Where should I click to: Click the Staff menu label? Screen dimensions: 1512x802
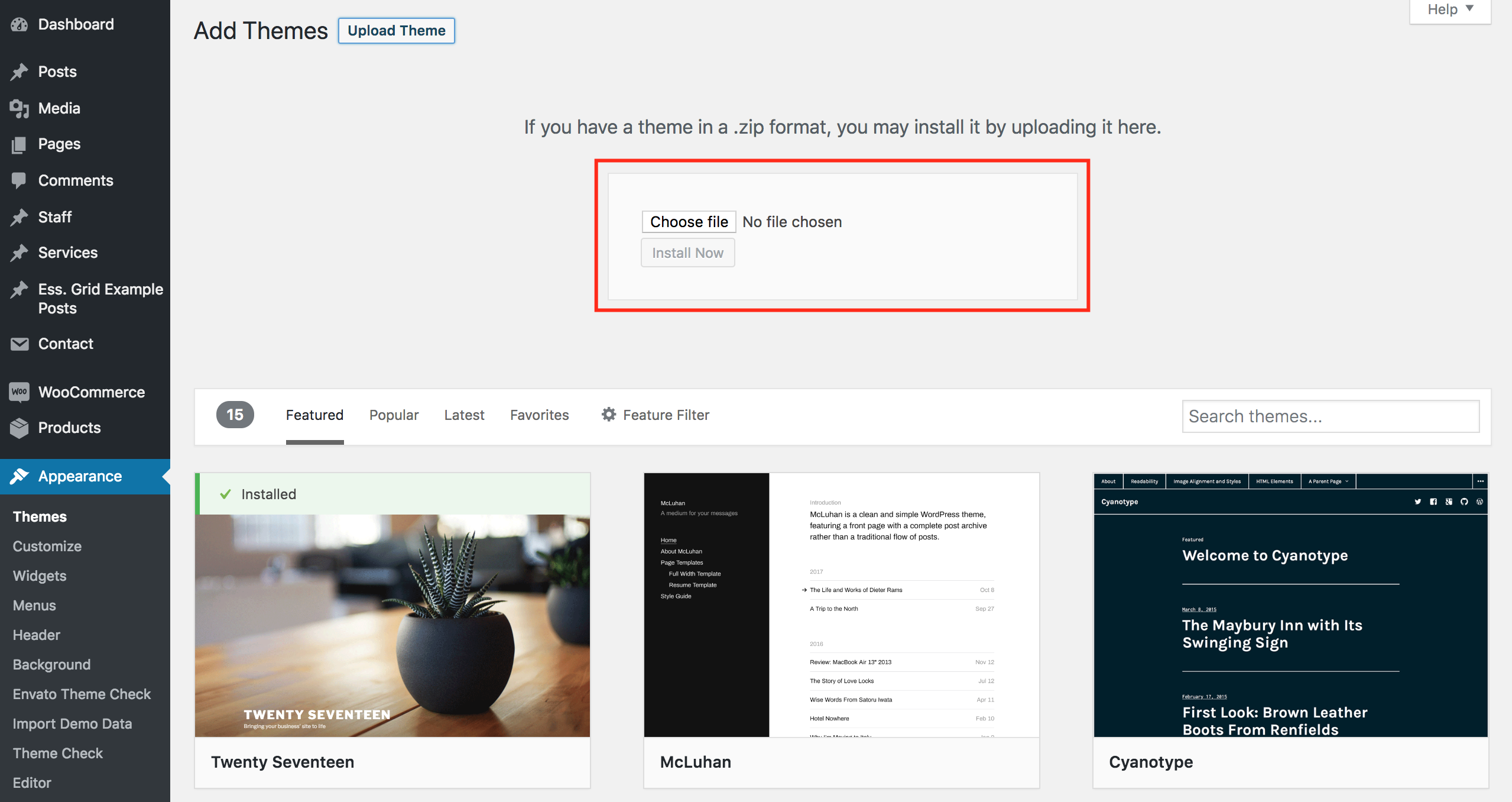tap(55, 217)
